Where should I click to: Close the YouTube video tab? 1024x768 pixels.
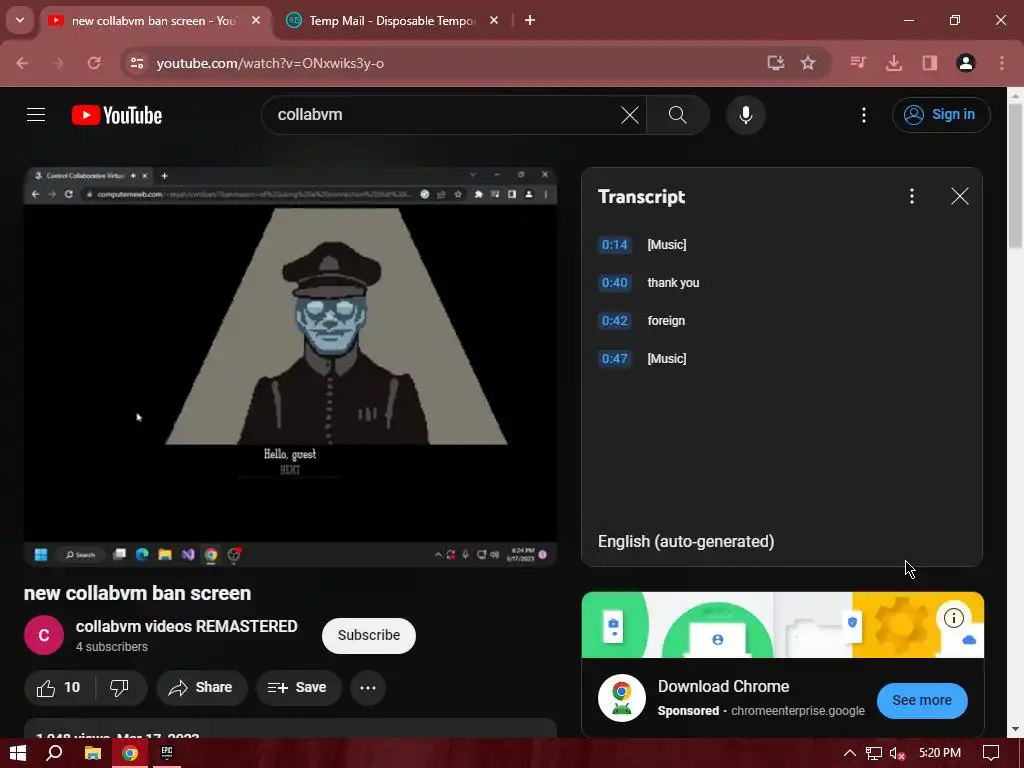256,21
